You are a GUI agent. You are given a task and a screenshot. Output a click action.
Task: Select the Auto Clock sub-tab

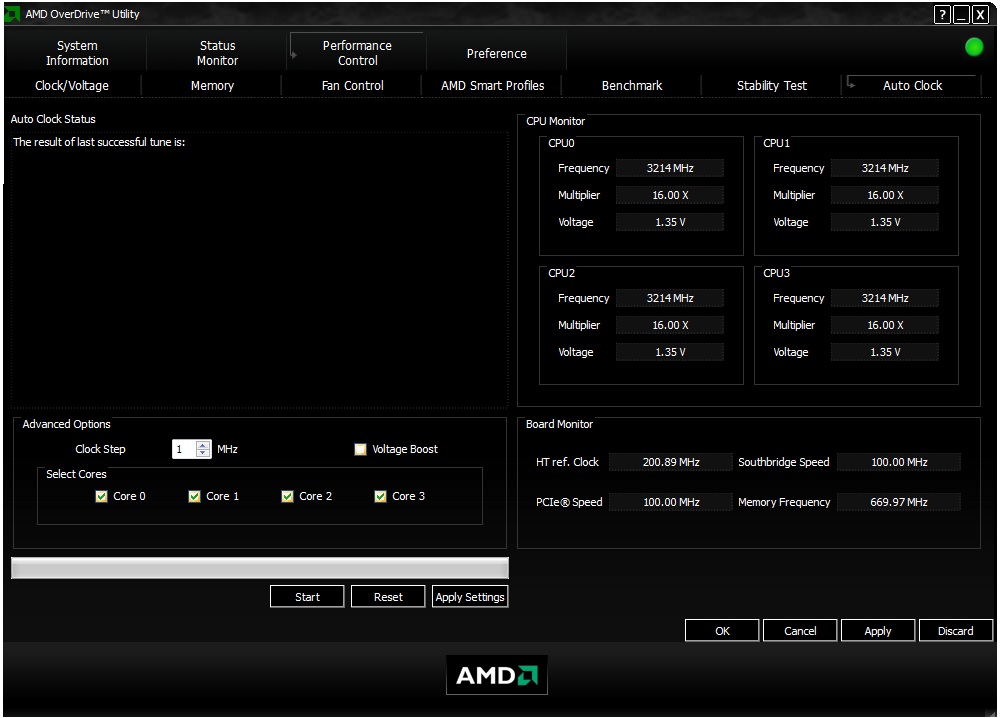(x=912, y=85)
